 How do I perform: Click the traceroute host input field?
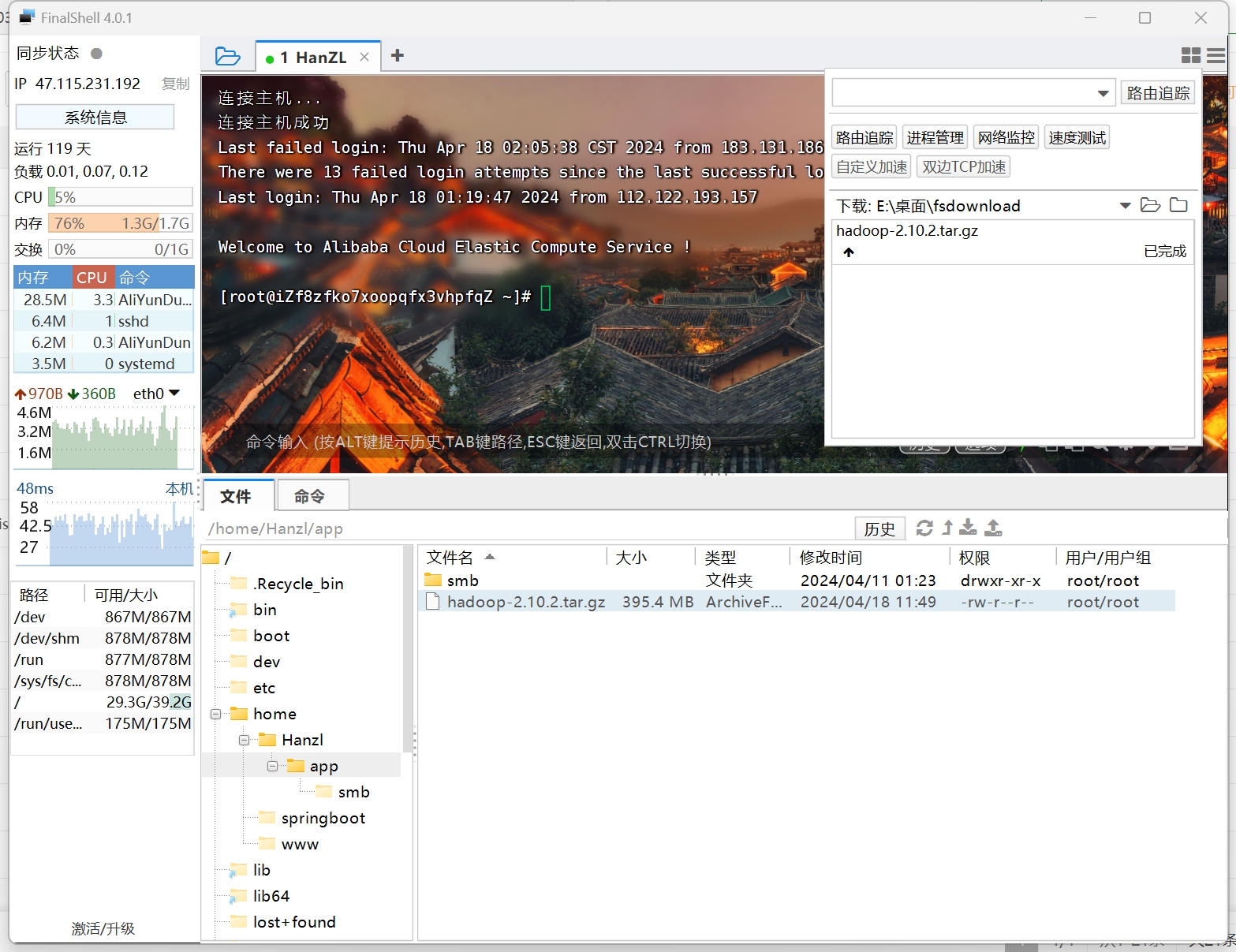tap(973, 93)
